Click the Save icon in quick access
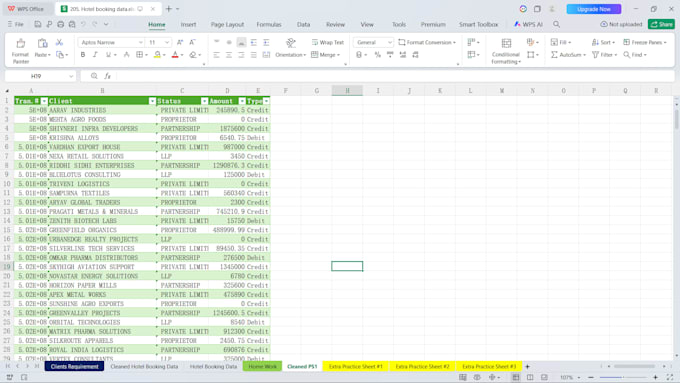The image size is (680, 383). point(38,24)
